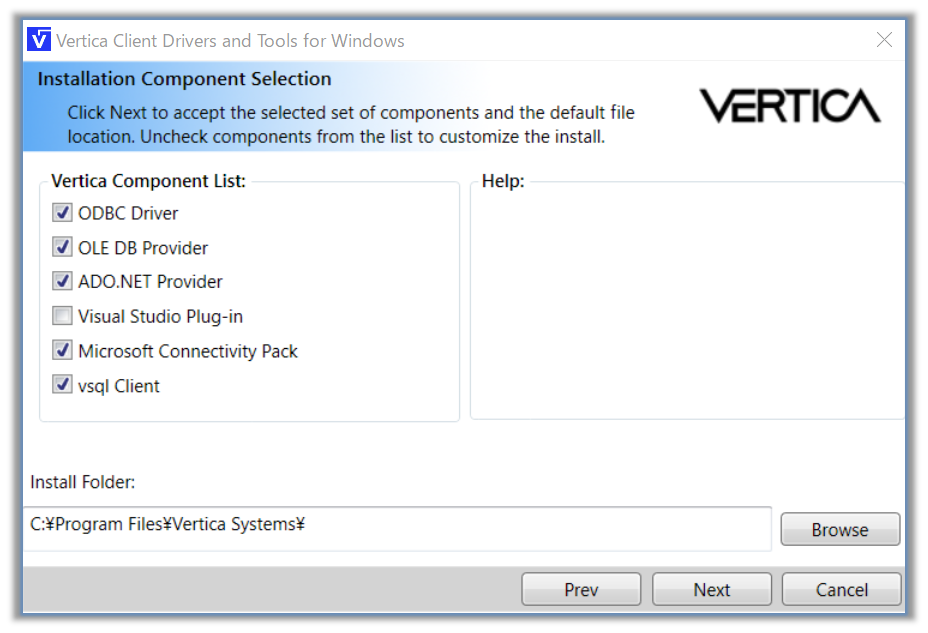
Task: Click the ODBC Driver label text
Action: coord(128,213)
